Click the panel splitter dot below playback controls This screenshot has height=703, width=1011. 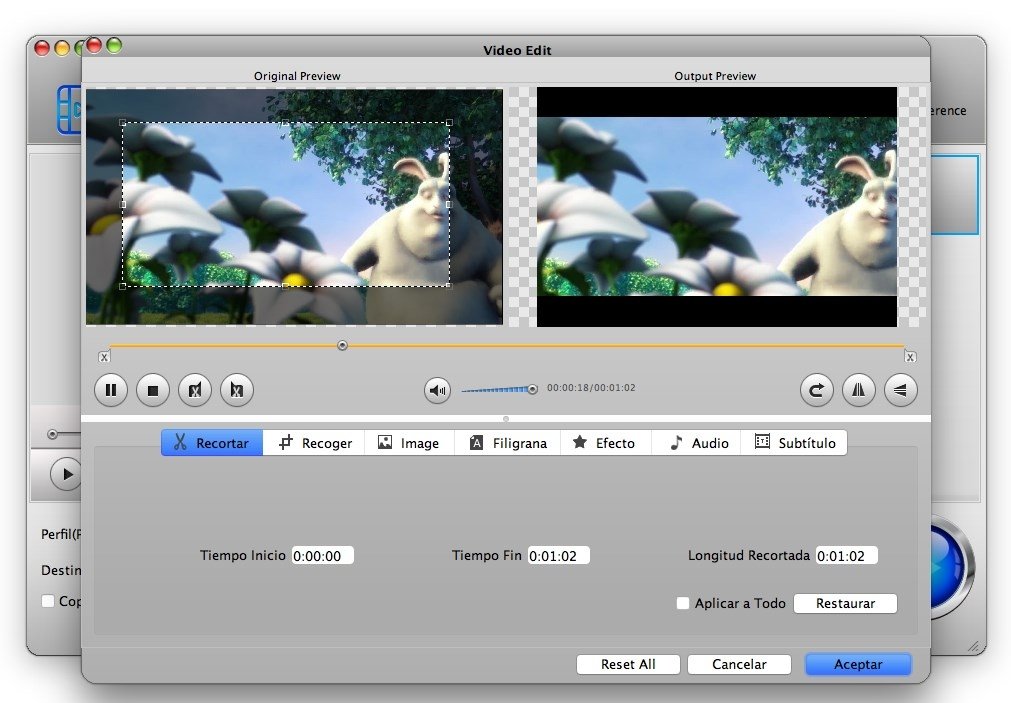click(506, 419)
